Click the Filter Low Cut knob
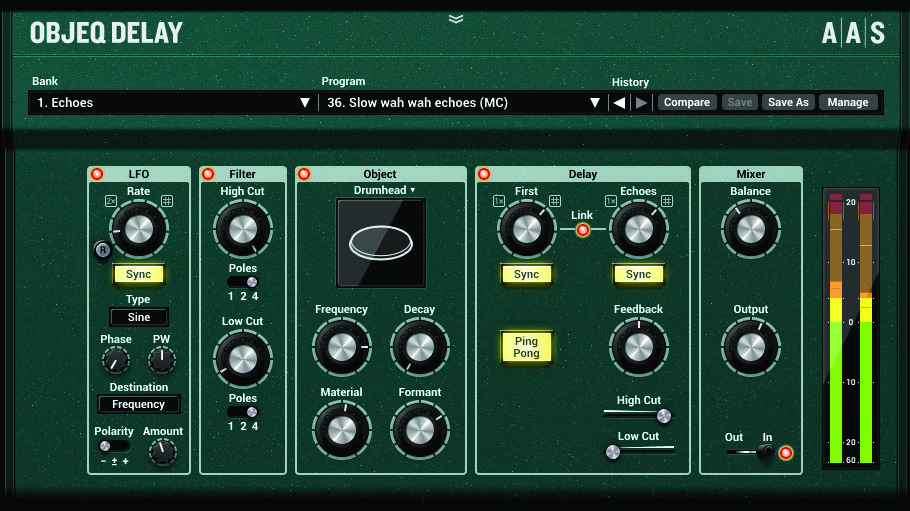The width and height of the screenshot is (910, 511). pyautogui.click(x=243, y=359)
